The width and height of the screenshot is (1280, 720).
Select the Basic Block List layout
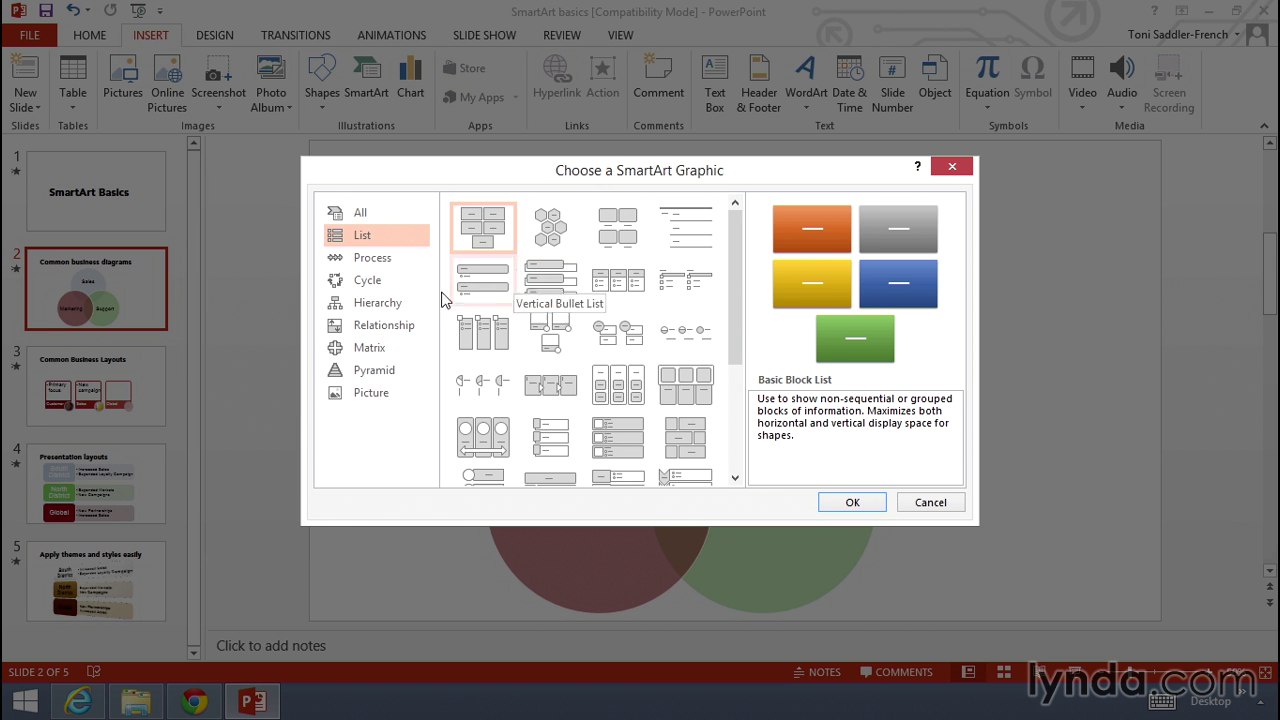tap(483, 227)
